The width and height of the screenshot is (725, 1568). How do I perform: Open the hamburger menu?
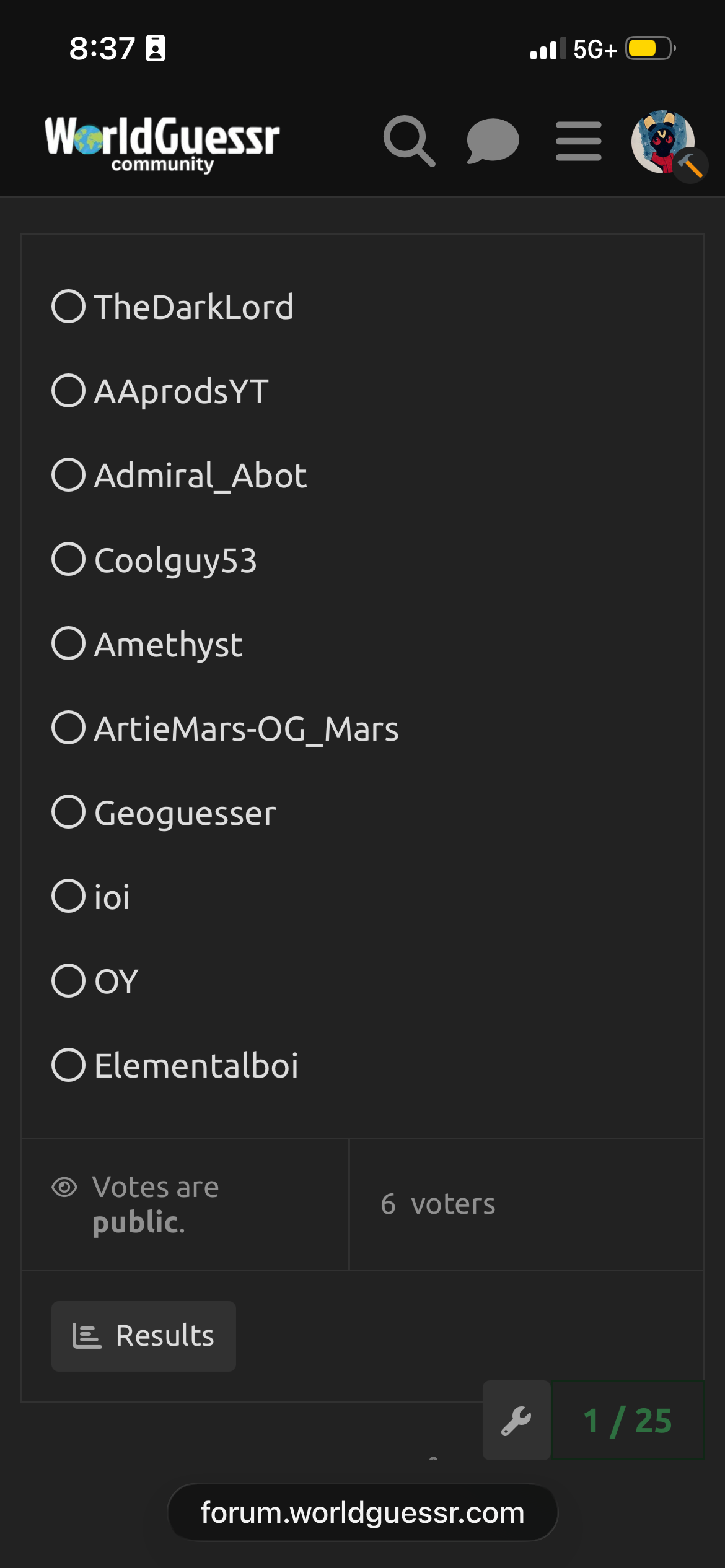pyautogui.click(x=578, y=141)
